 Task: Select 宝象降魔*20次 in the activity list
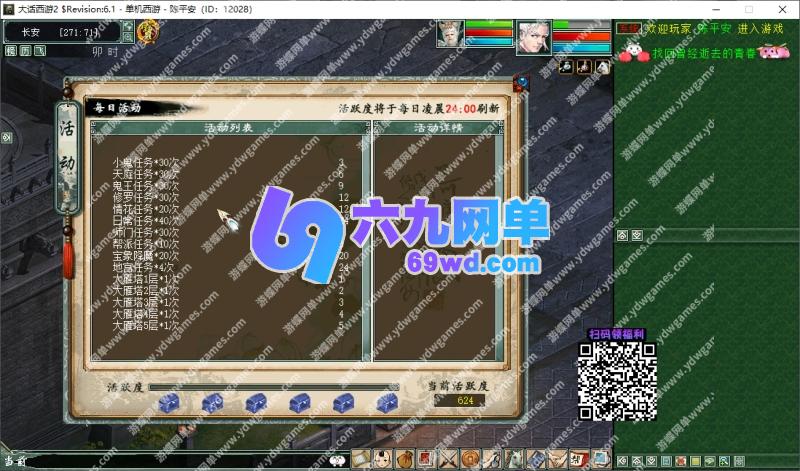pos(146,256)
